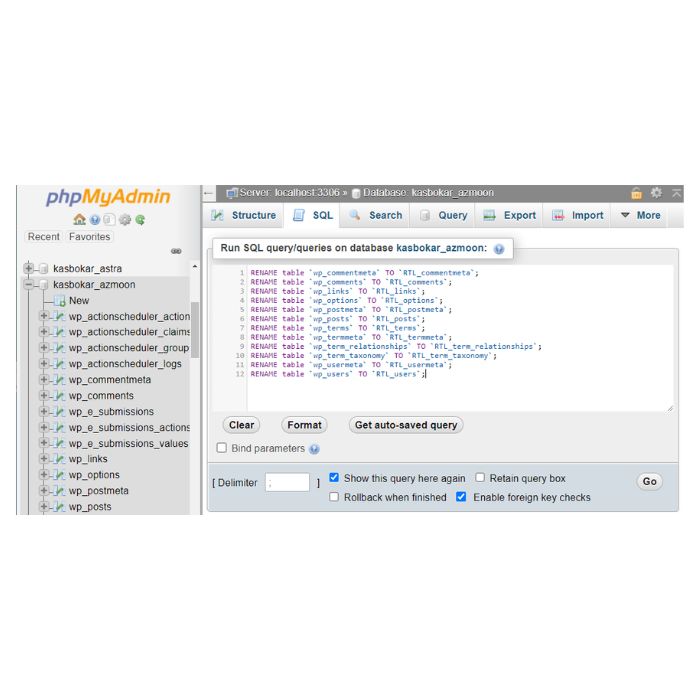Click the Home icon under phpMyAdmin logo

tap(79, 220)
